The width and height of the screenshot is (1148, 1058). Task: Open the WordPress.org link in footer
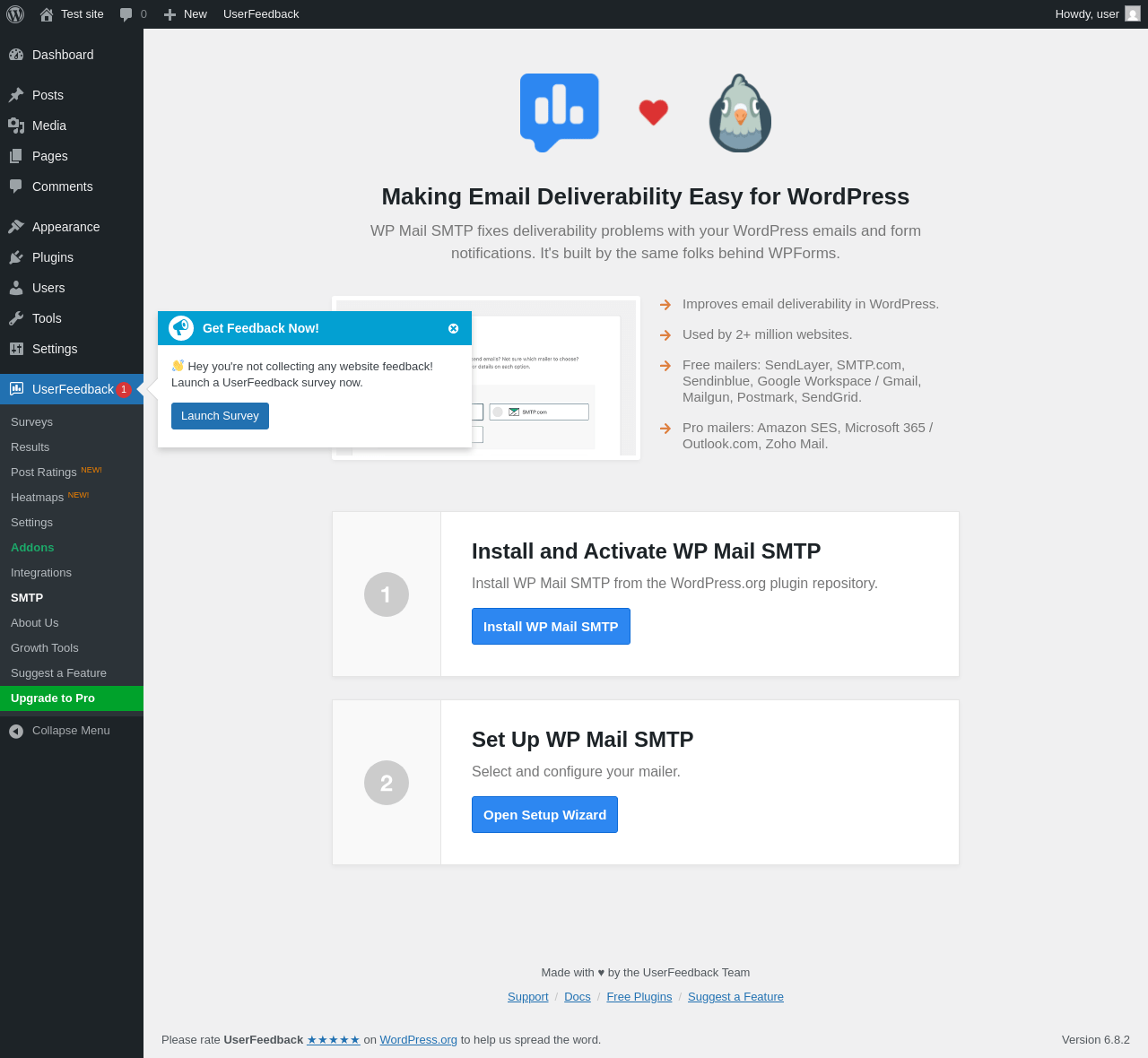(419, 1040)
